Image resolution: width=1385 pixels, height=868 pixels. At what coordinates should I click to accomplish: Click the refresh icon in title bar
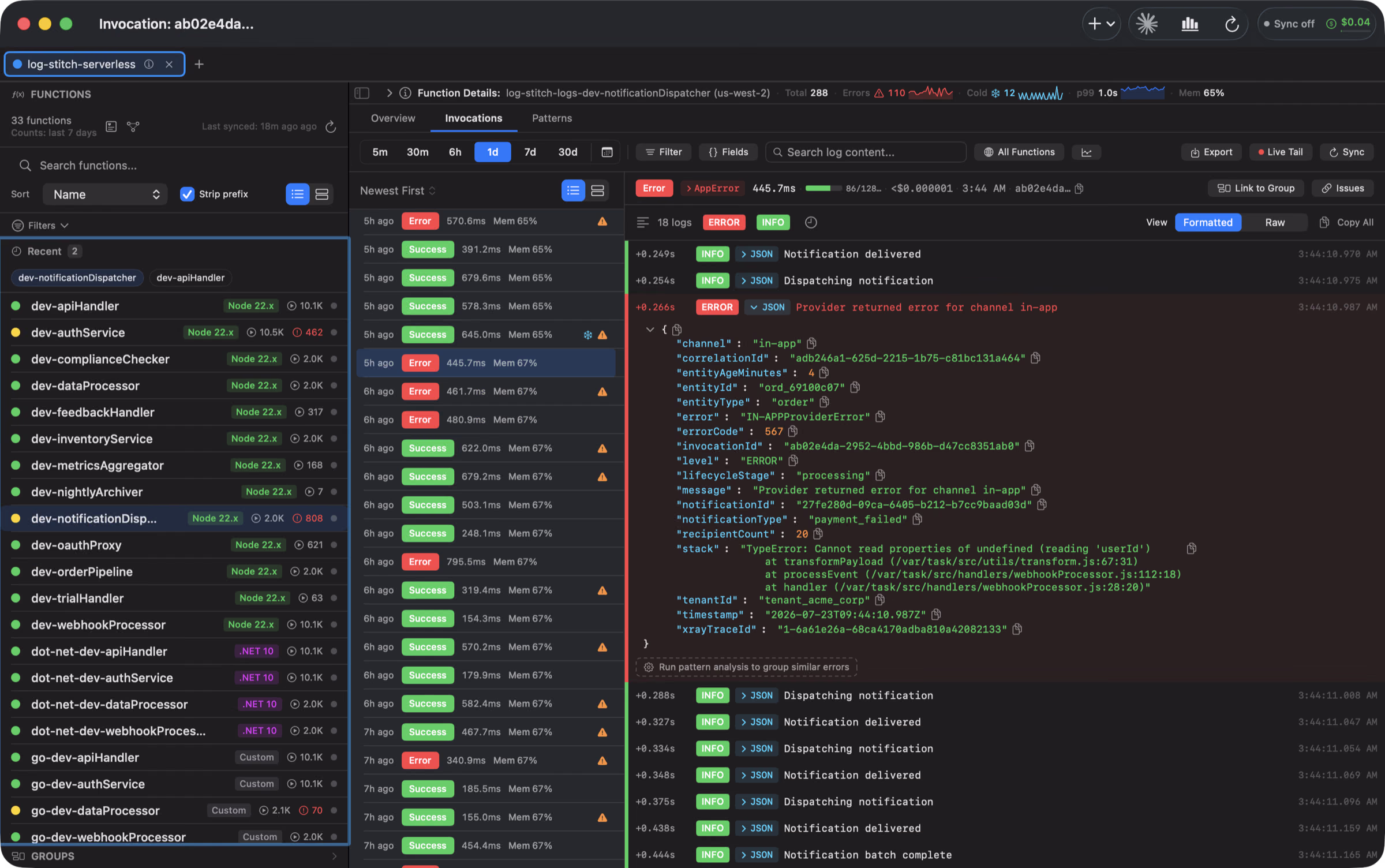[1231, 24]
